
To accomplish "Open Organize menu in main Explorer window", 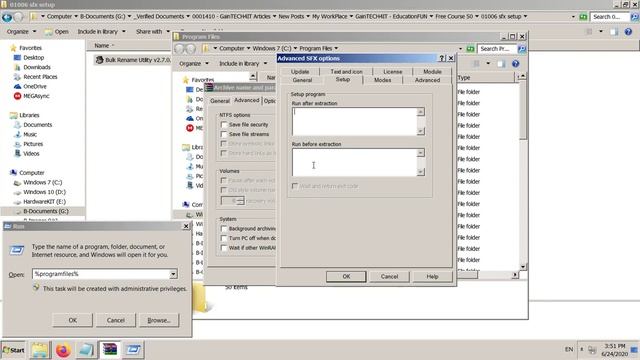I will [x=21, y=31].
